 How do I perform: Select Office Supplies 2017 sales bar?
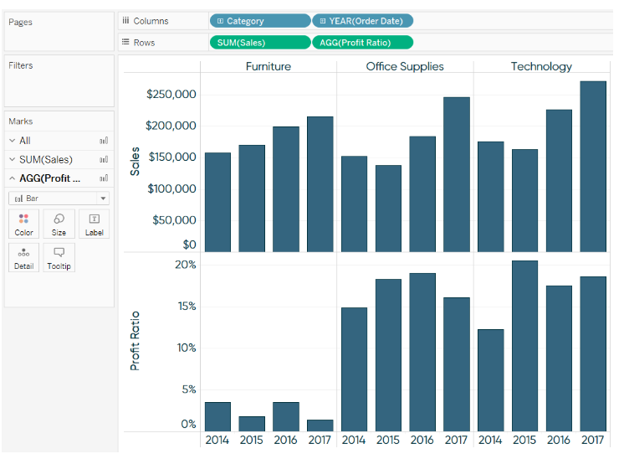click(456, 174)
